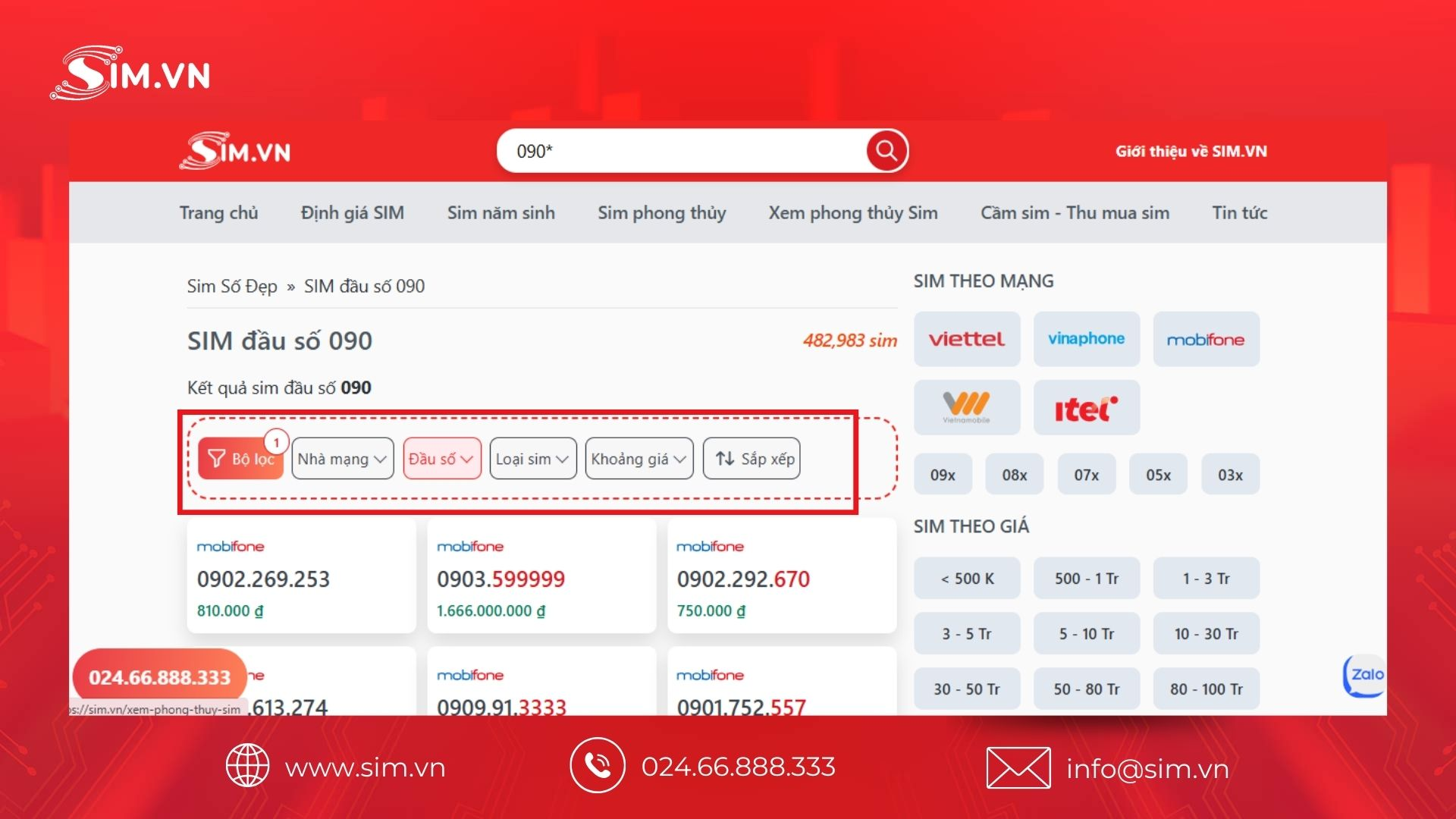The height and width of the screenshot is (819, 1456).
Task: Open the Bộ lọc filter button
Action: (240, 458)
